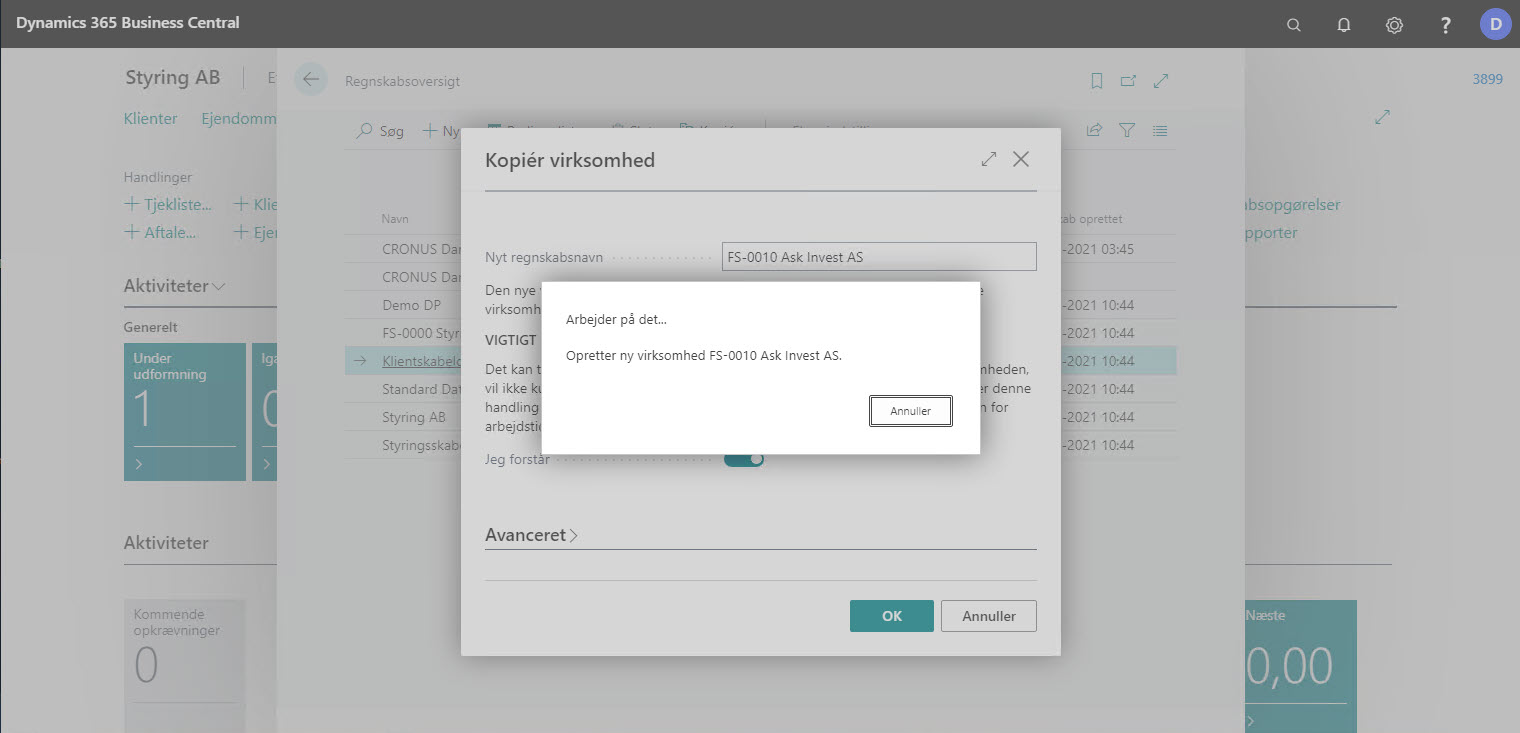Click Annuller in the progress message box
The width and height of the screenshot is (1520, 733).
click(911, 411)
